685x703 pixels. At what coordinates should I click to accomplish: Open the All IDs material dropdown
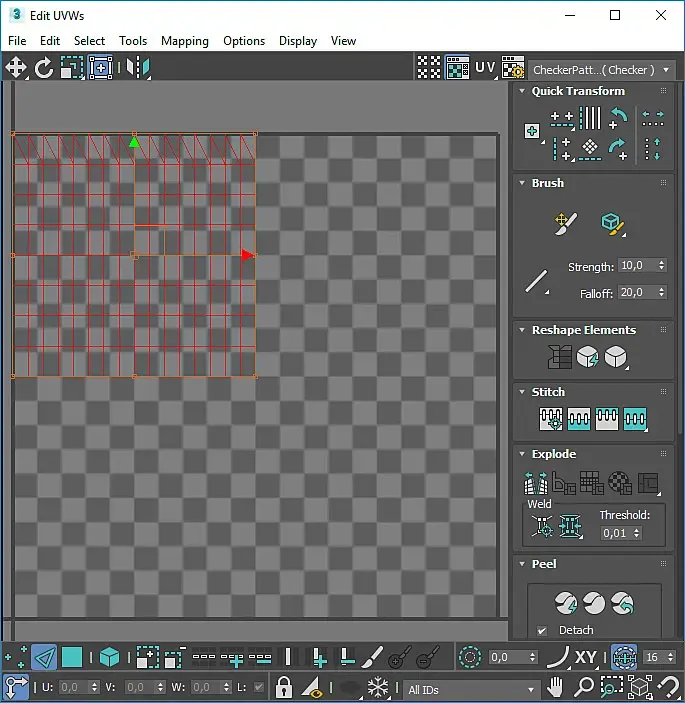(470, 689)
